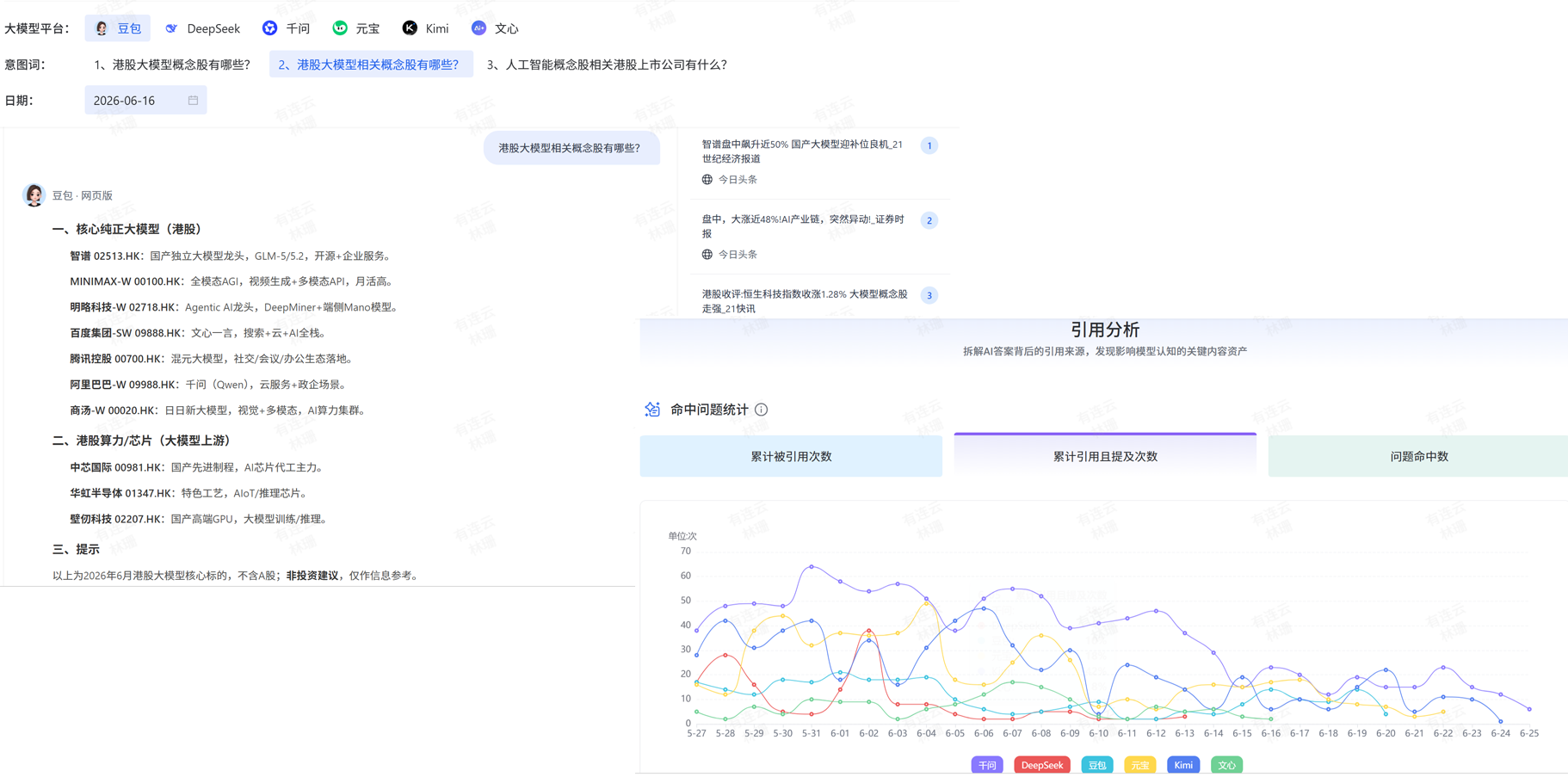The image size is (1568, 777).
Task: Click the 引用分析 section title
Action: [x=1105, y=330]
